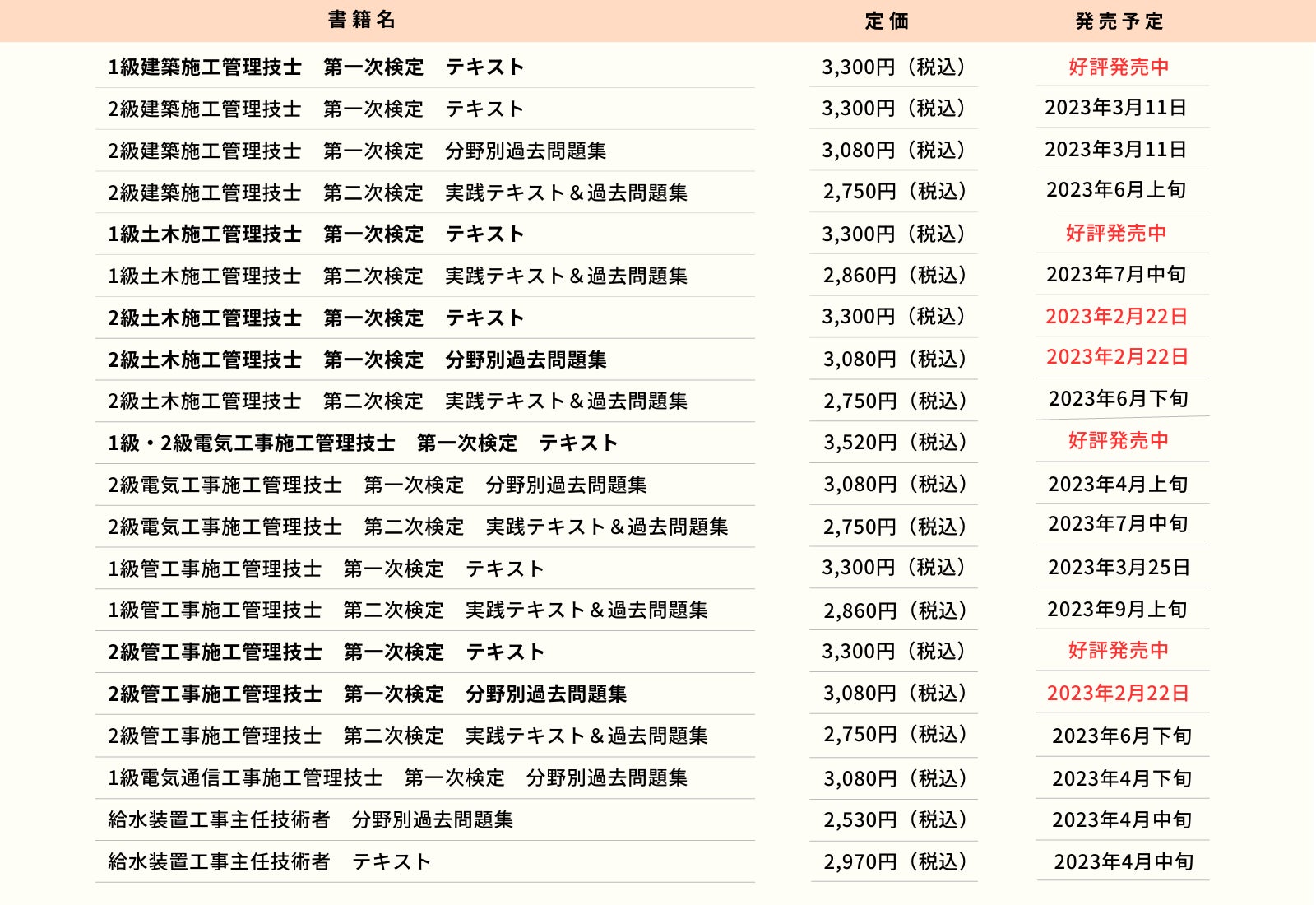The width and height of the screenshot is (1316, 905).
Task: Click 2023年3月11日 for 2級建築 分野別過去問題集
Action: tap(1115, 149)
